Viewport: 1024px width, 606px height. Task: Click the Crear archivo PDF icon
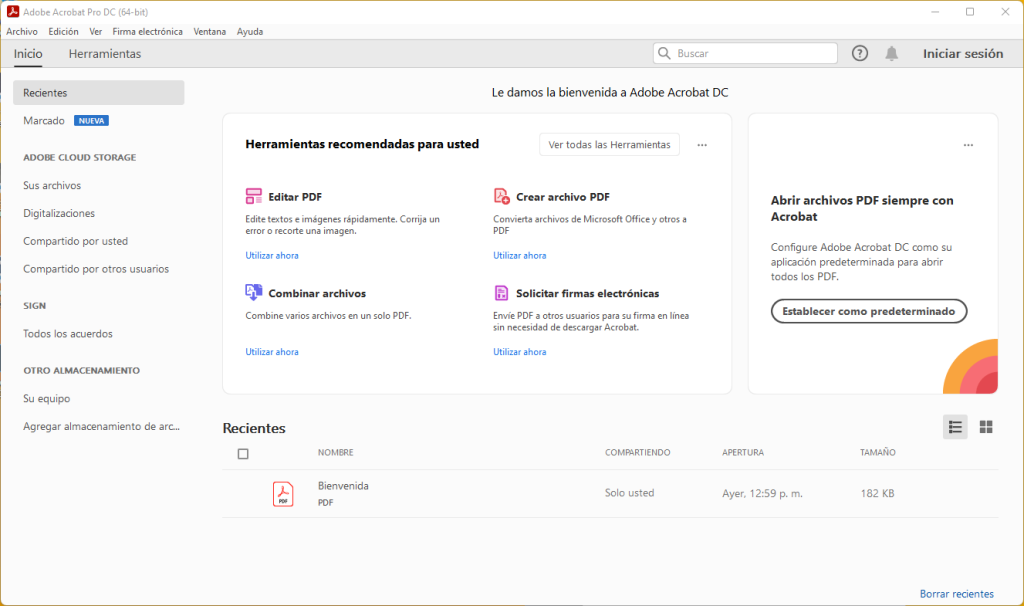502,196
